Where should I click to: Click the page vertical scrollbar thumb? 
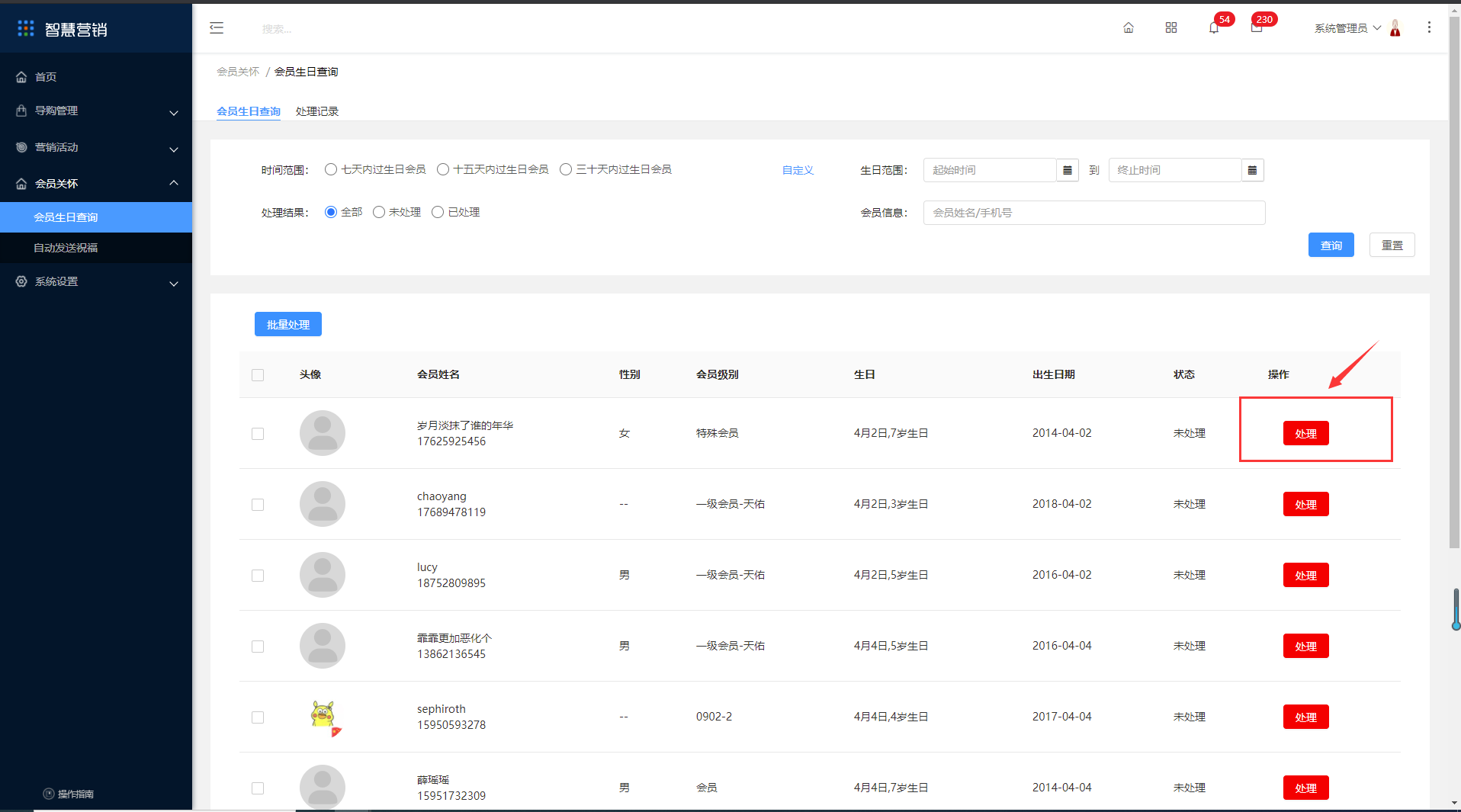(x=1454, y=282)
